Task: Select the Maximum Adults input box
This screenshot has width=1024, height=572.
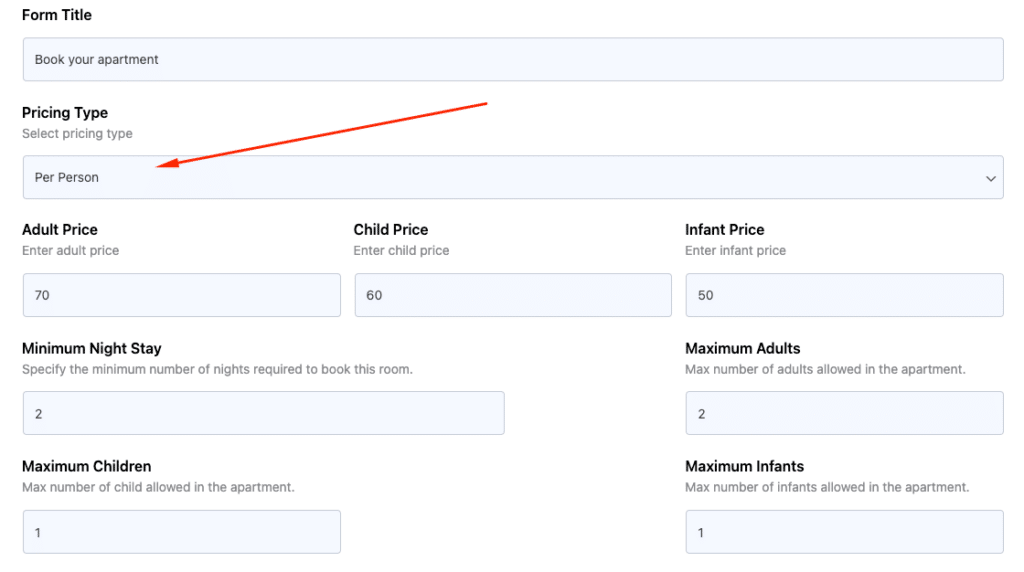Action: point(844,413)
